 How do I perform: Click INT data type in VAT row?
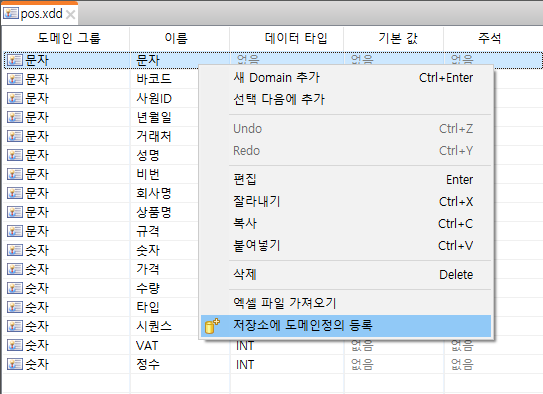[245, 346]
